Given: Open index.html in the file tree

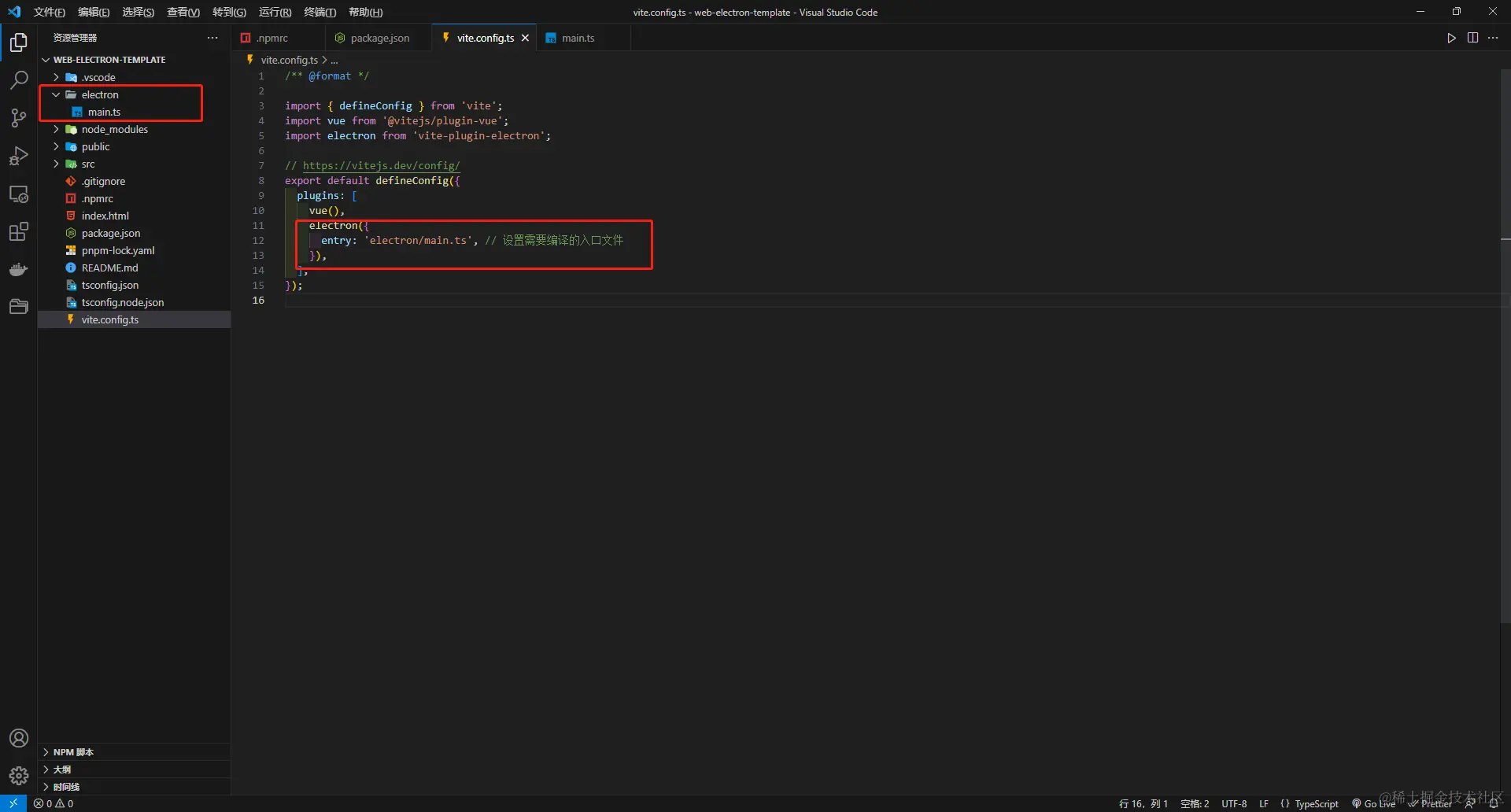Looking at the screenshot, I should [134, 216].
